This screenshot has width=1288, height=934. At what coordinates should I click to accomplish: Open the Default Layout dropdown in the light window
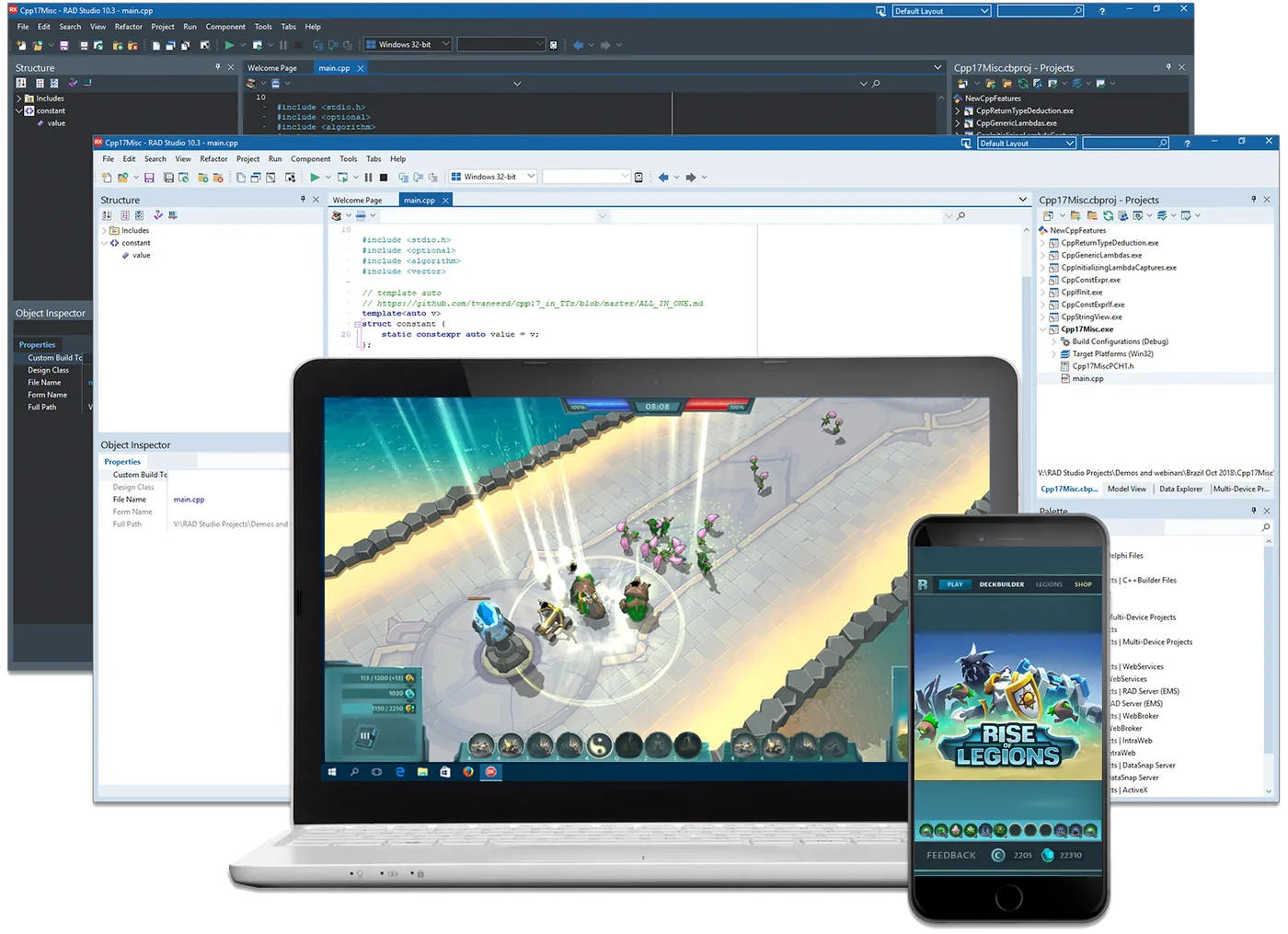click(x=1026, y=144)
